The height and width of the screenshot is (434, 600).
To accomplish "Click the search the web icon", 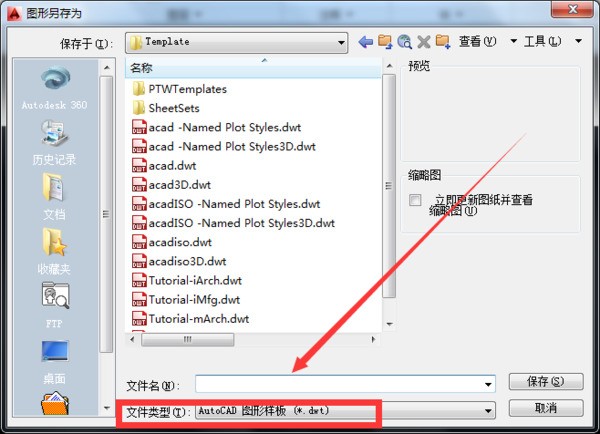I will (x=404, y=42).
